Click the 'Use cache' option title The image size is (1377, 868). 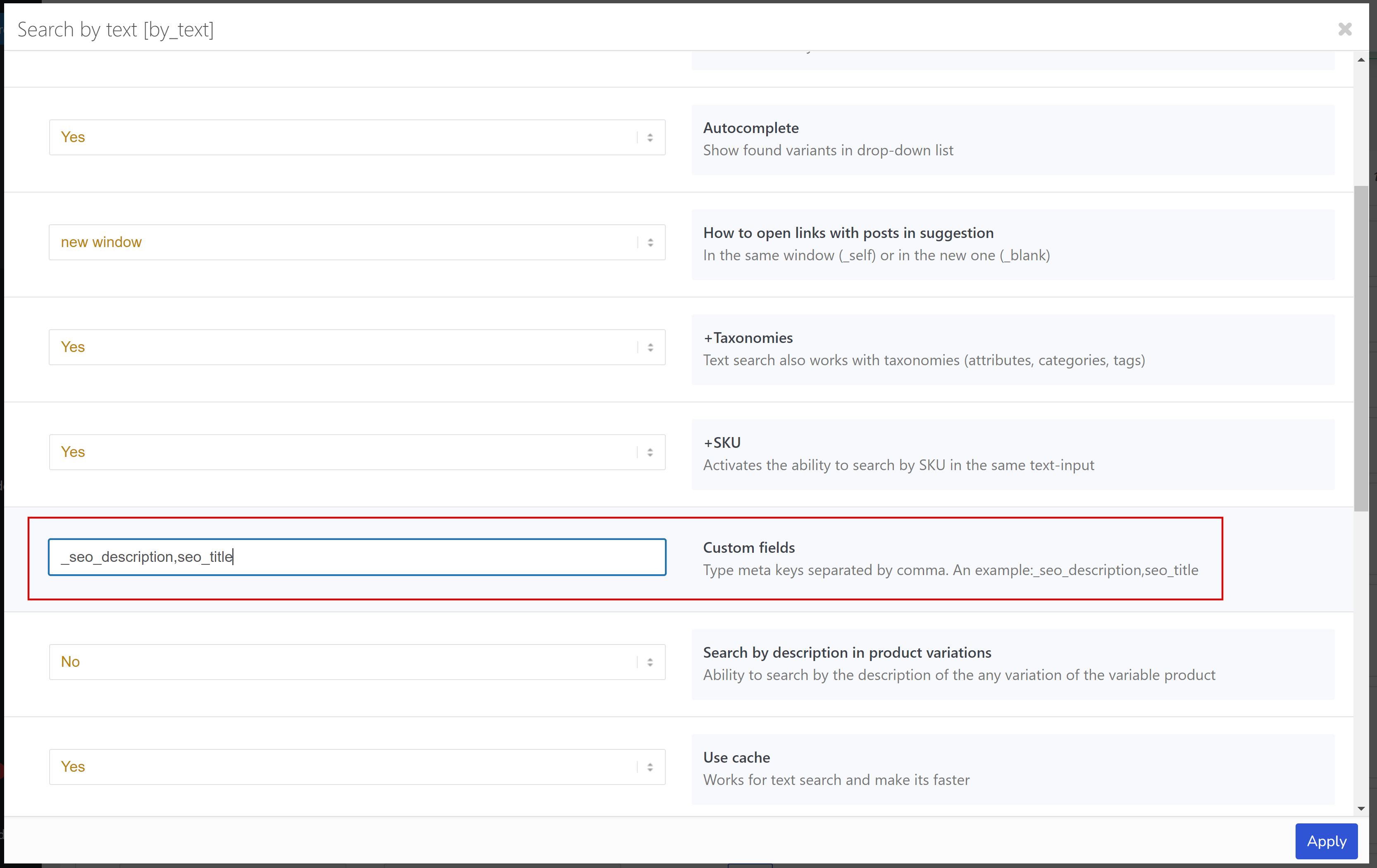click(736, 758)
